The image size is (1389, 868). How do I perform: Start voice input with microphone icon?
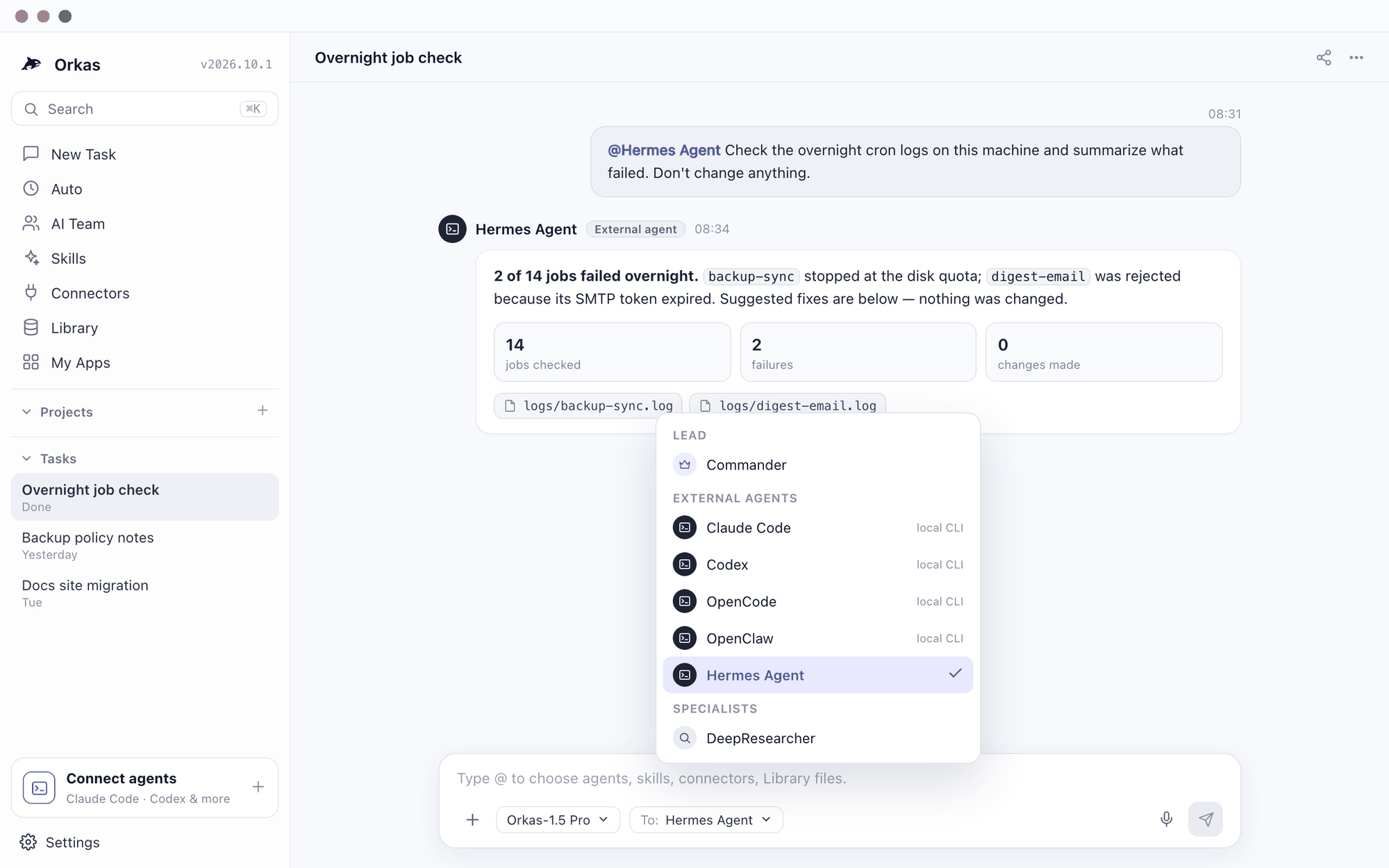click(1166, 819)
